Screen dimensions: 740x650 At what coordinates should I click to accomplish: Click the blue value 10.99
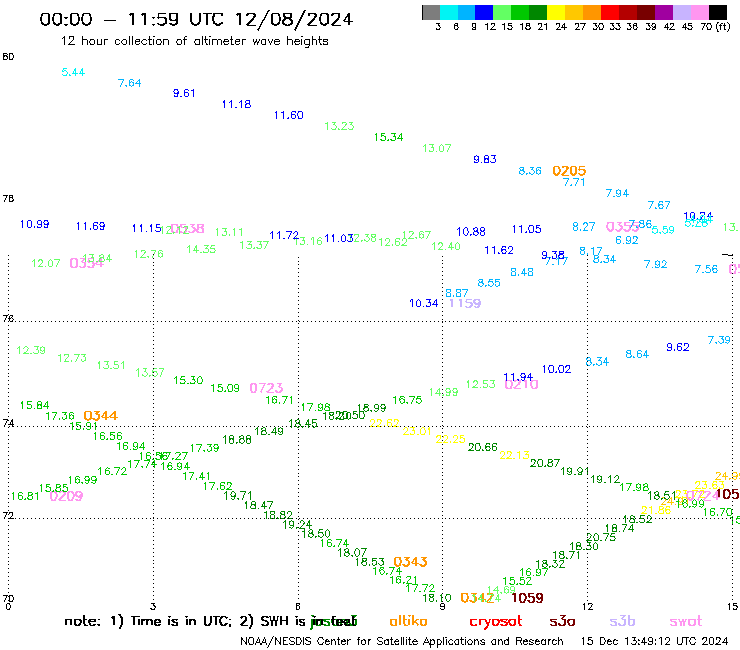pos(34,224)
